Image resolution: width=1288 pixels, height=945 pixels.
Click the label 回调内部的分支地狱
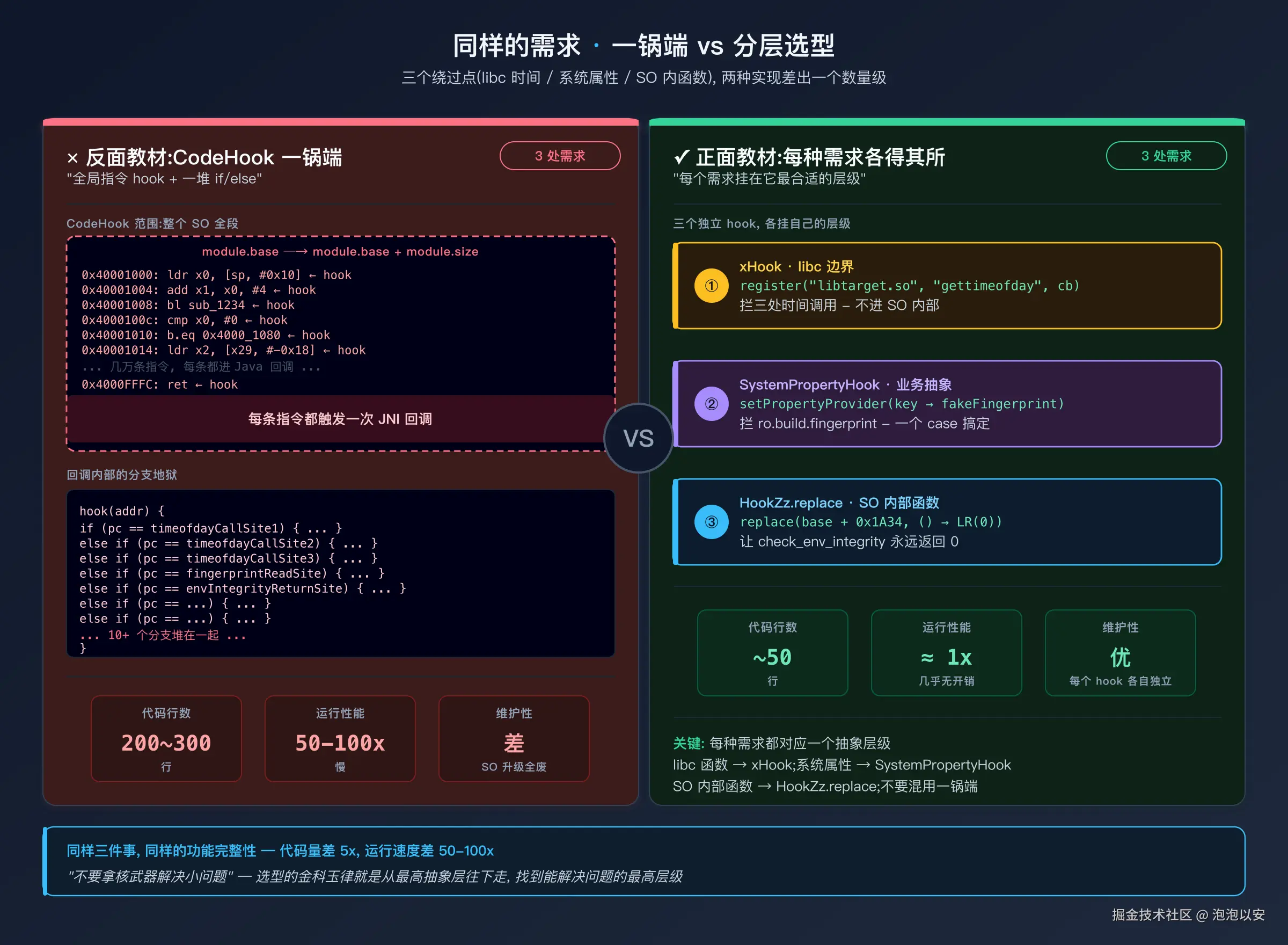tap(122, 475)
